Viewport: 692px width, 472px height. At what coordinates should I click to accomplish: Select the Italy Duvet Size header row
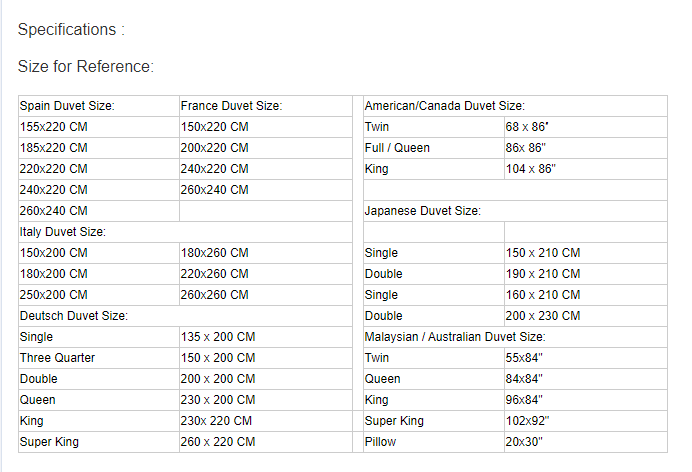click(x=63, y=232)
